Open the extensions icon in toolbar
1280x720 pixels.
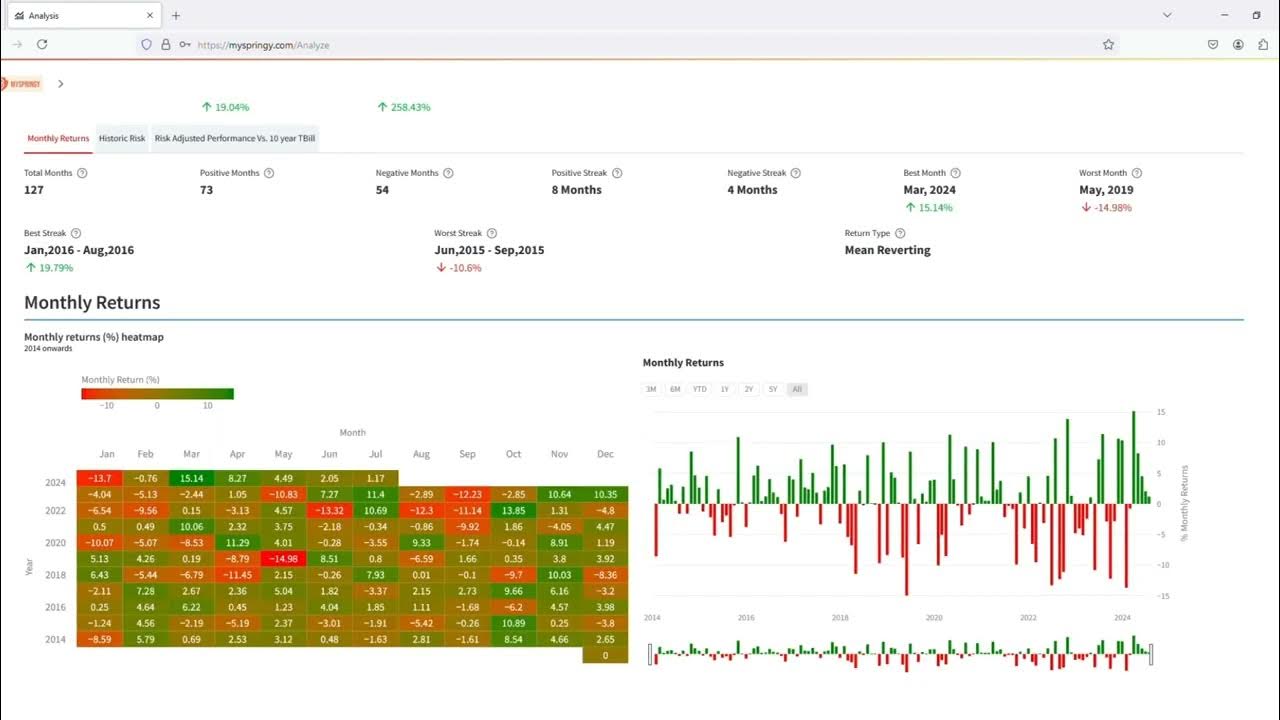pyautogui.click(x=1263, y=45)
